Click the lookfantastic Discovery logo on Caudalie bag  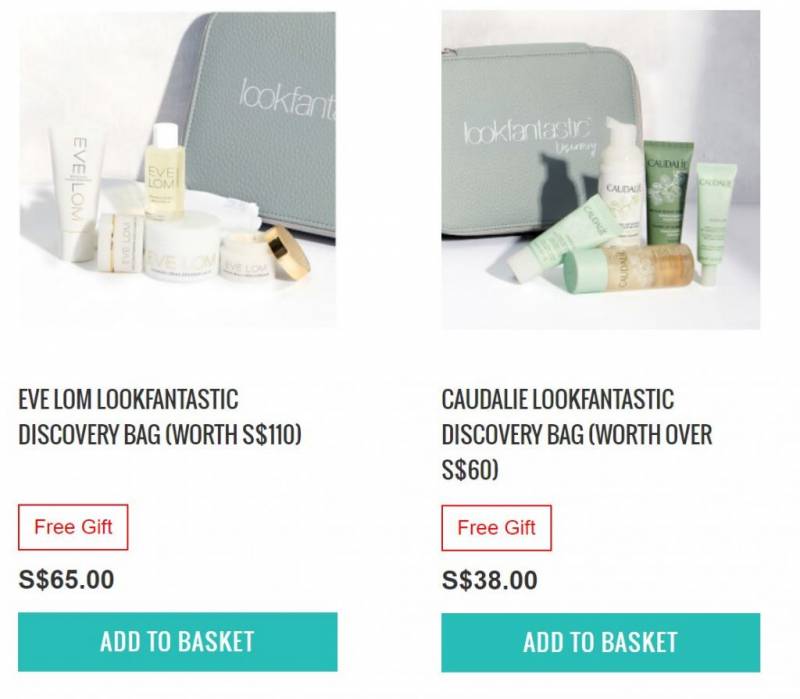click(530, 135)
